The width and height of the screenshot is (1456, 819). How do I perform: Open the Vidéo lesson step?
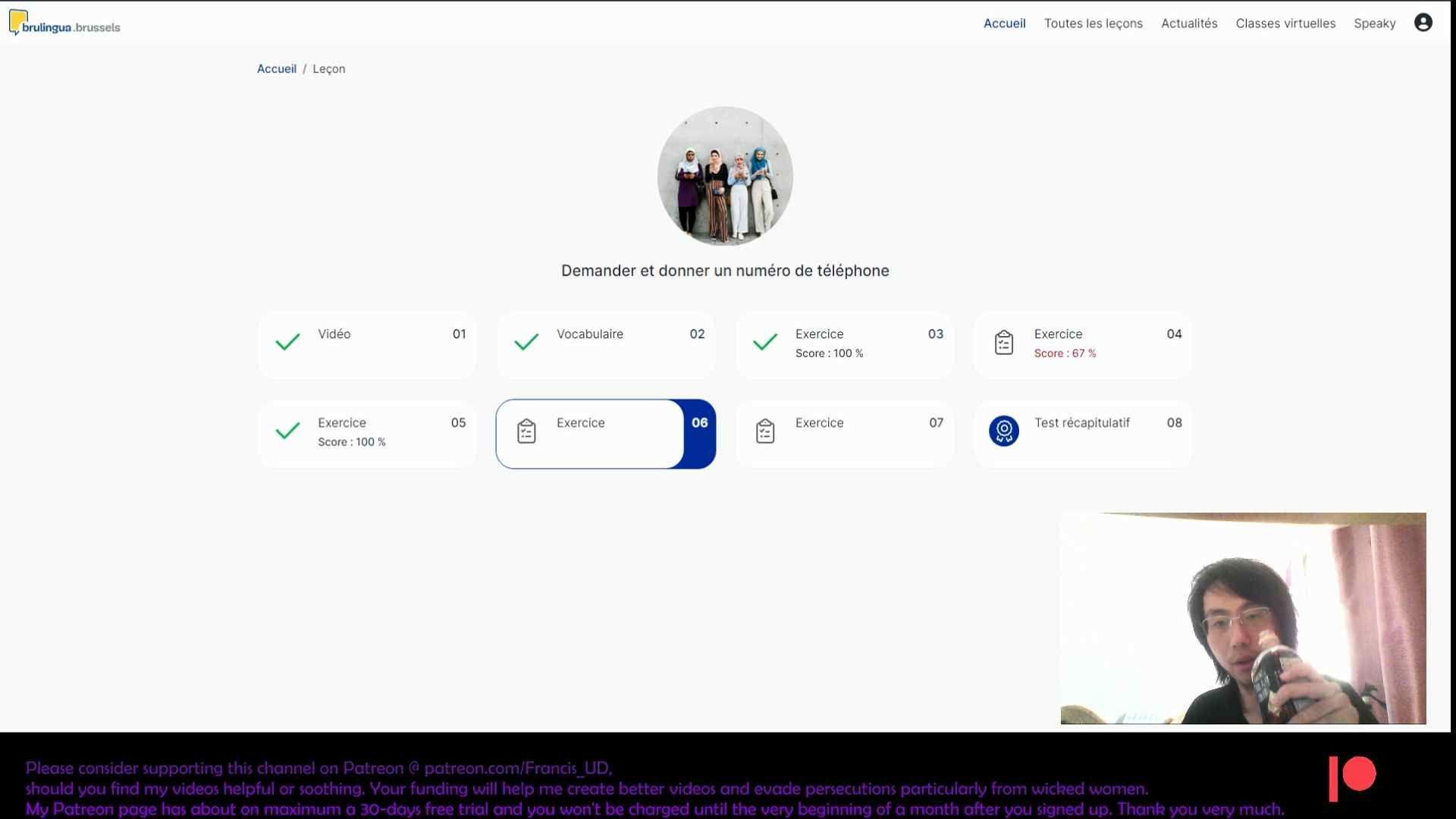(x=367, y=345)
